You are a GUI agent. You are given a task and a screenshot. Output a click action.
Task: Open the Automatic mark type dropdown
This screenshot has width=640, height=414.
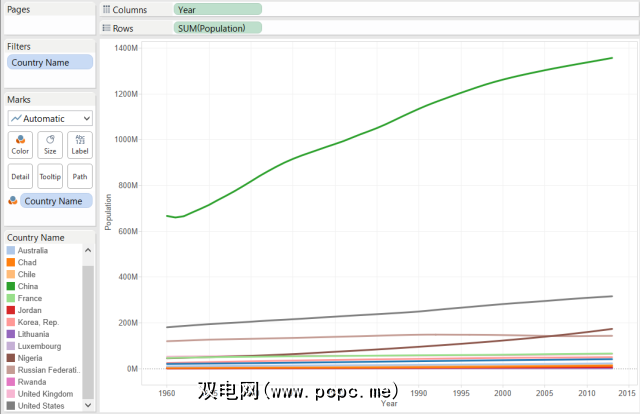pyautogui.click(x=50, y=118)
